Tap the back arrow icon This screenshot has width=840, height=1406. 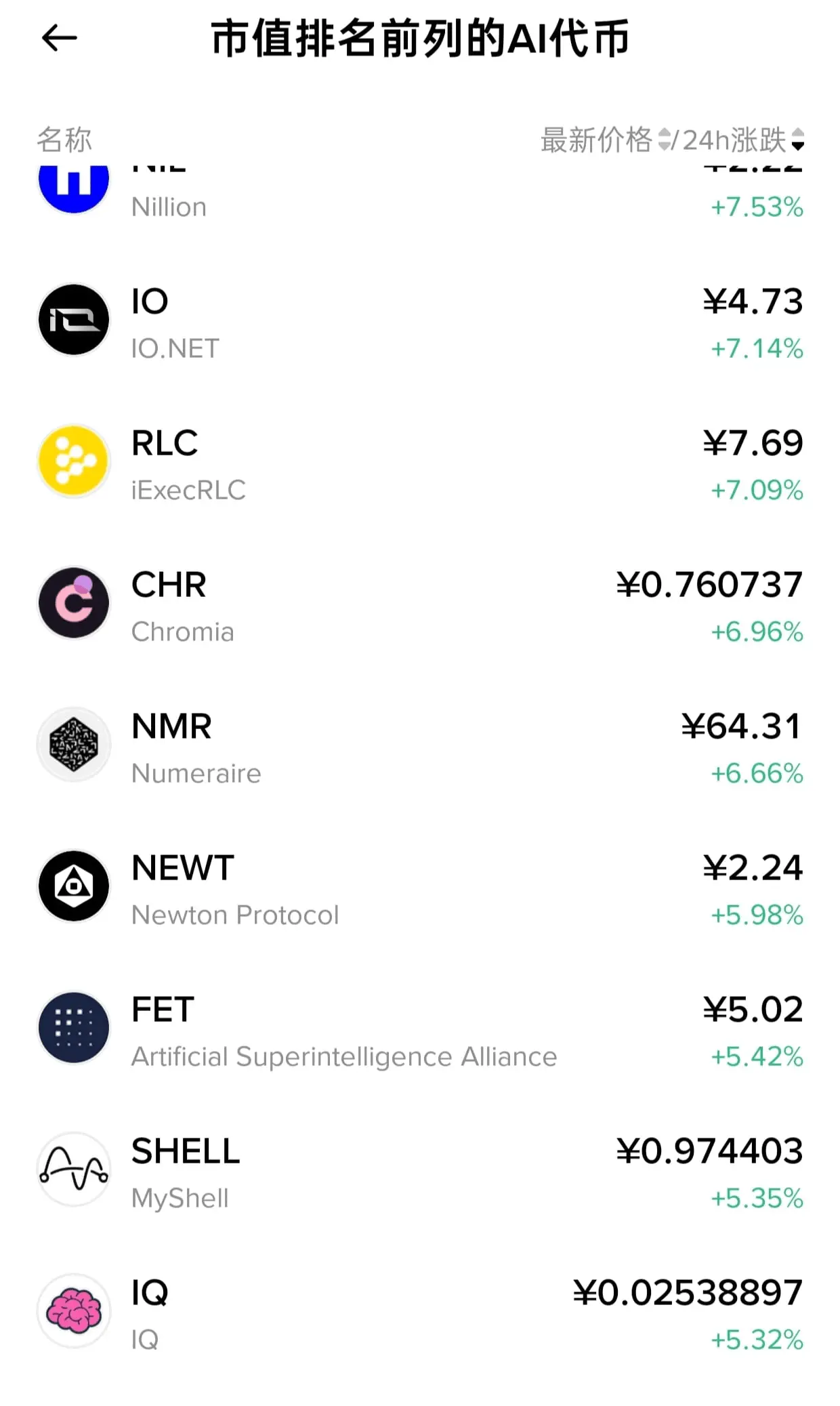point(60,38)
